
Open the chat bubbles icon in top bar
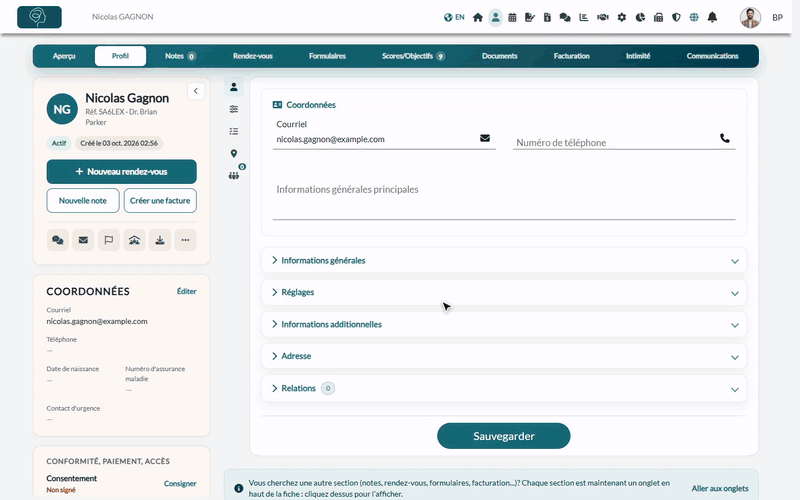[x=565, y=17]
